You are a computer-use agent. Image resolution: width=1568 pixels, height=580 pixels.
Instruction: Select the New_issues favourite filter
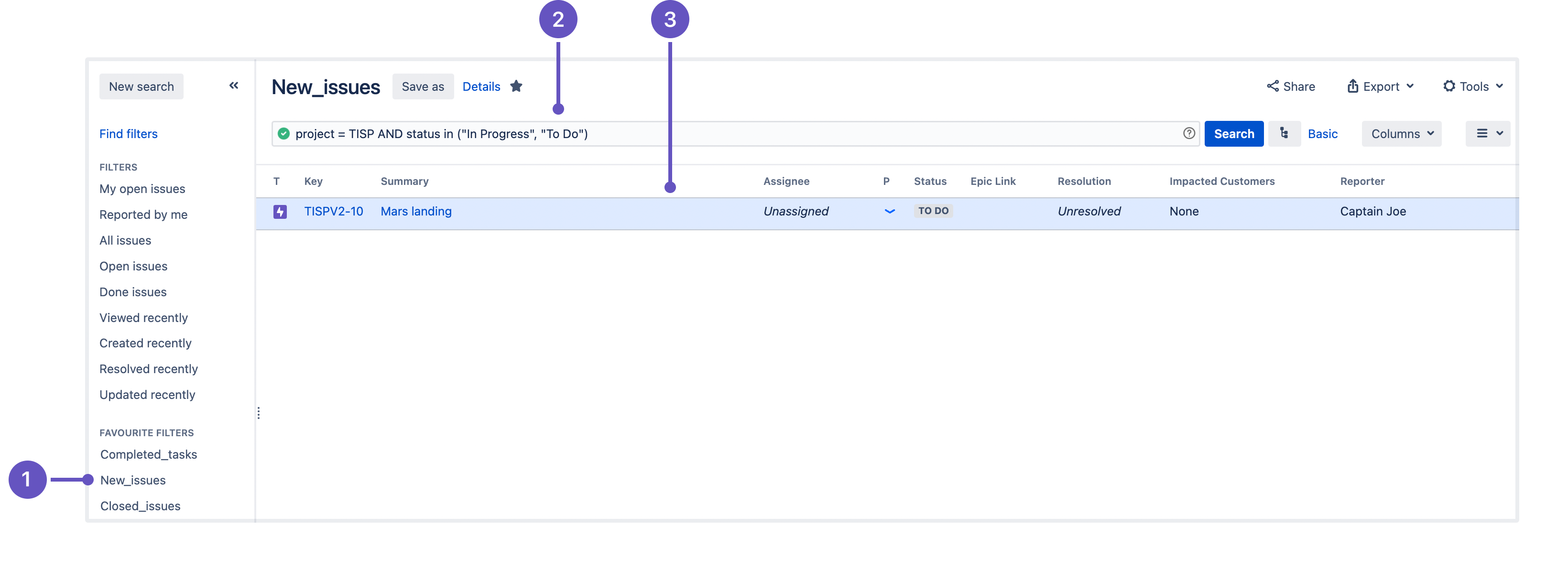click(133, 480)
